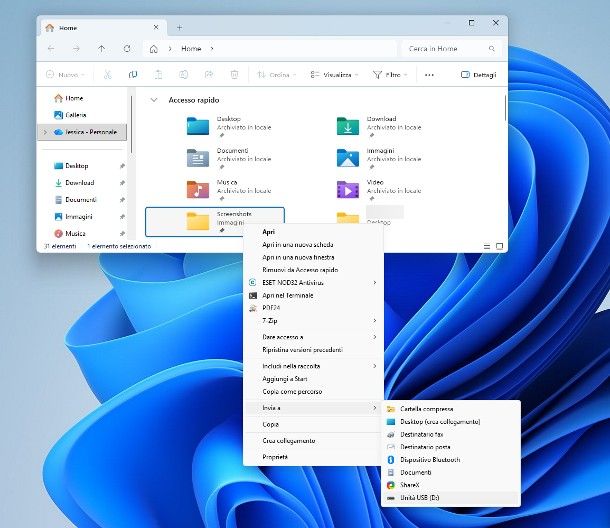Collapse the Accesso rapido section
610x528 pixels.
coord(154,100)
